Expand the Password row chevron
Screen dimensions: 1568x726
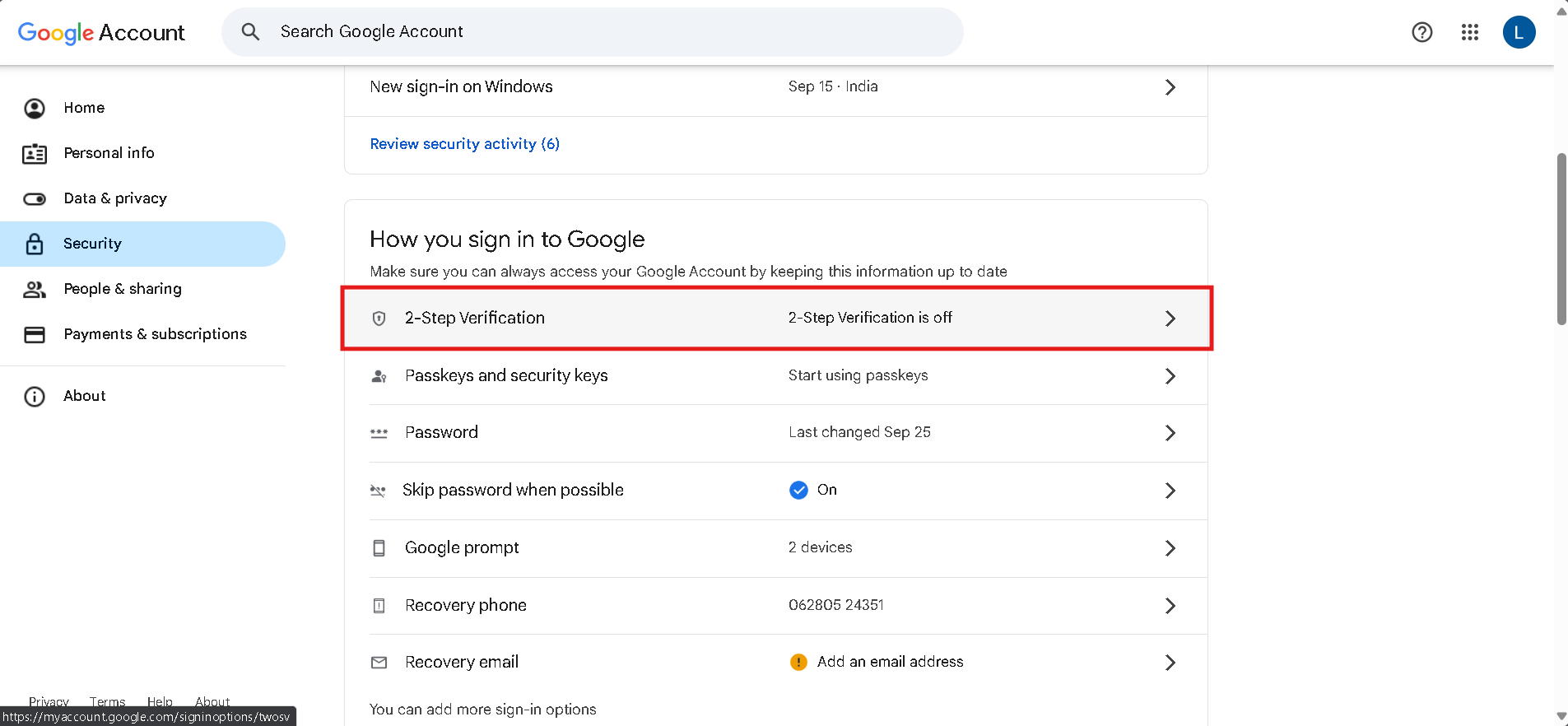tap(1170, 433)
